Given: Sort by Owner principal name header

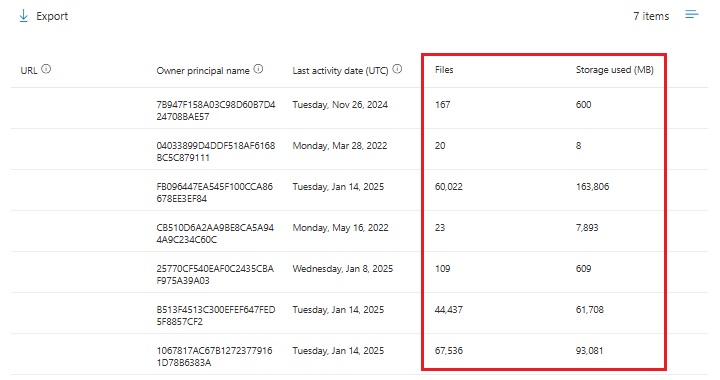Looking at the screenshot, I should [x=203, y=71].
